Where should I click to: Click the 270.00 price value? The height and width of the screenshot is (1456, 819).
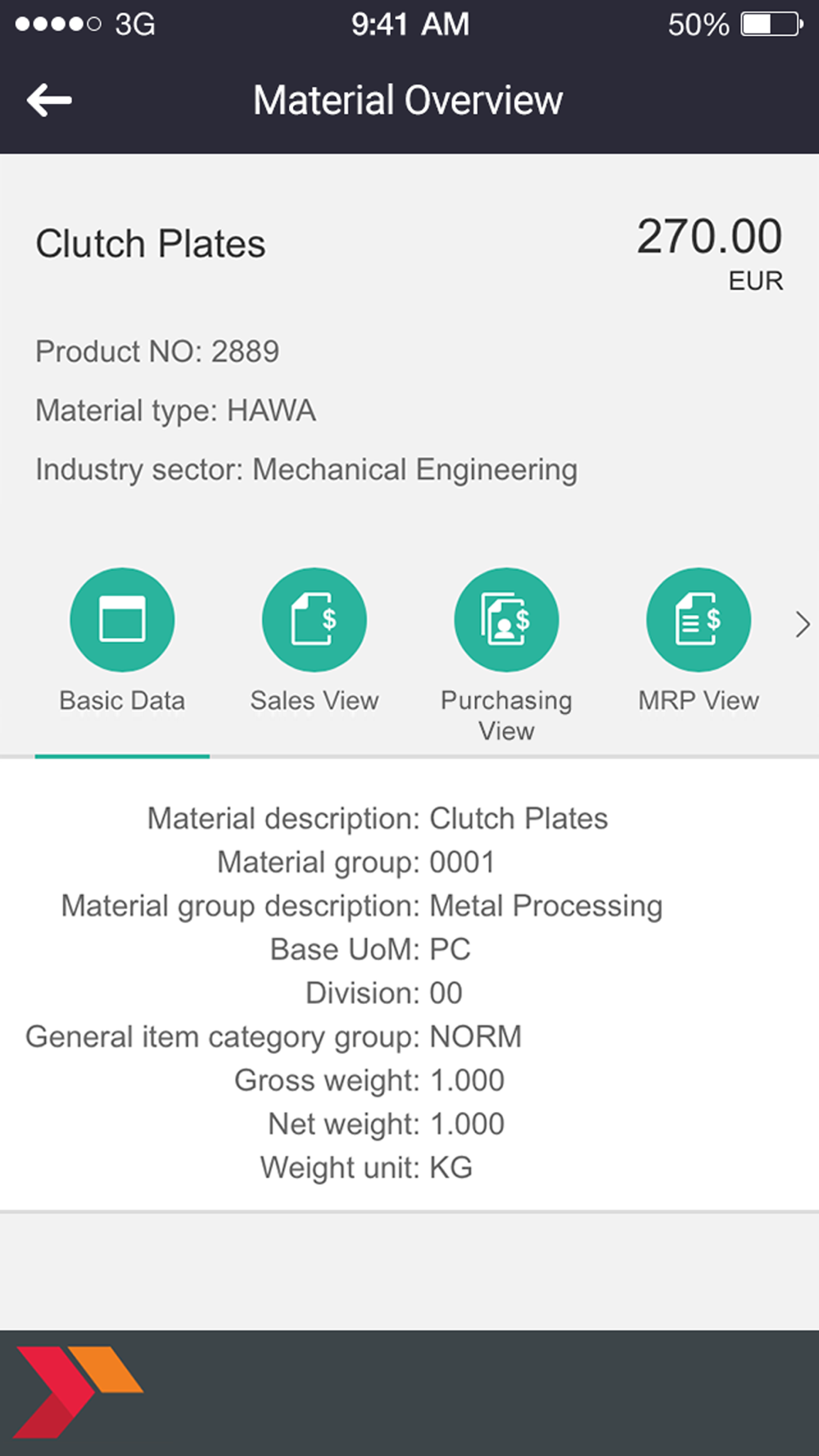710,237
